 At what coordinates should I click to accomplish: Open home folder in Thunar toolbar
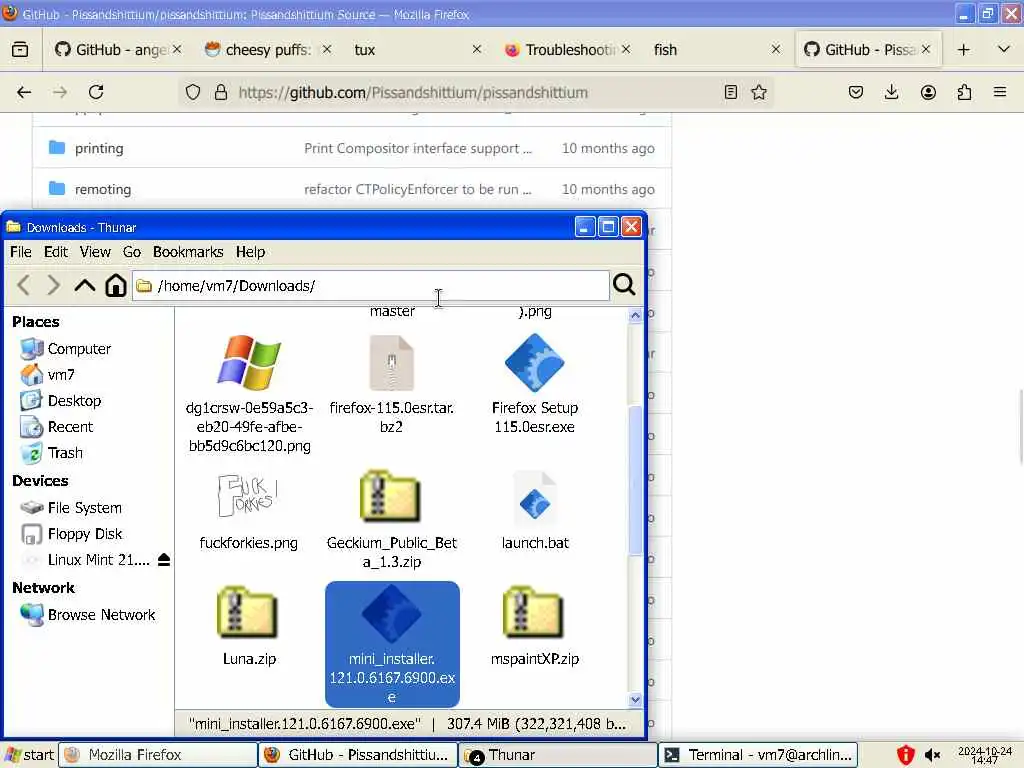click(116, 285)
